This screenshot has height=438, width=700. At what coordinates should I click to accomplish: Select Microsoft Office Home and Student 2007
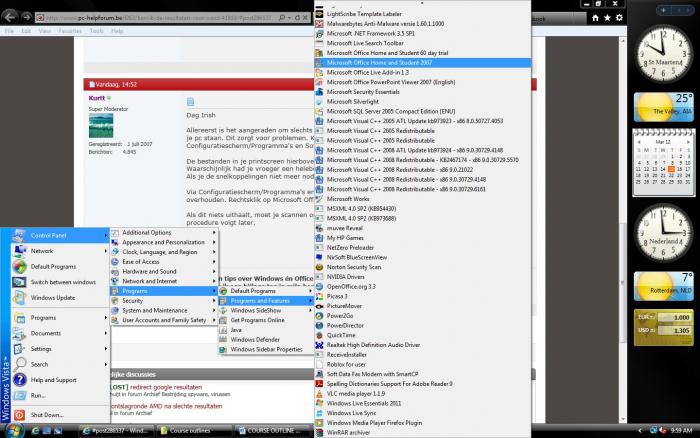click(422, 63)
